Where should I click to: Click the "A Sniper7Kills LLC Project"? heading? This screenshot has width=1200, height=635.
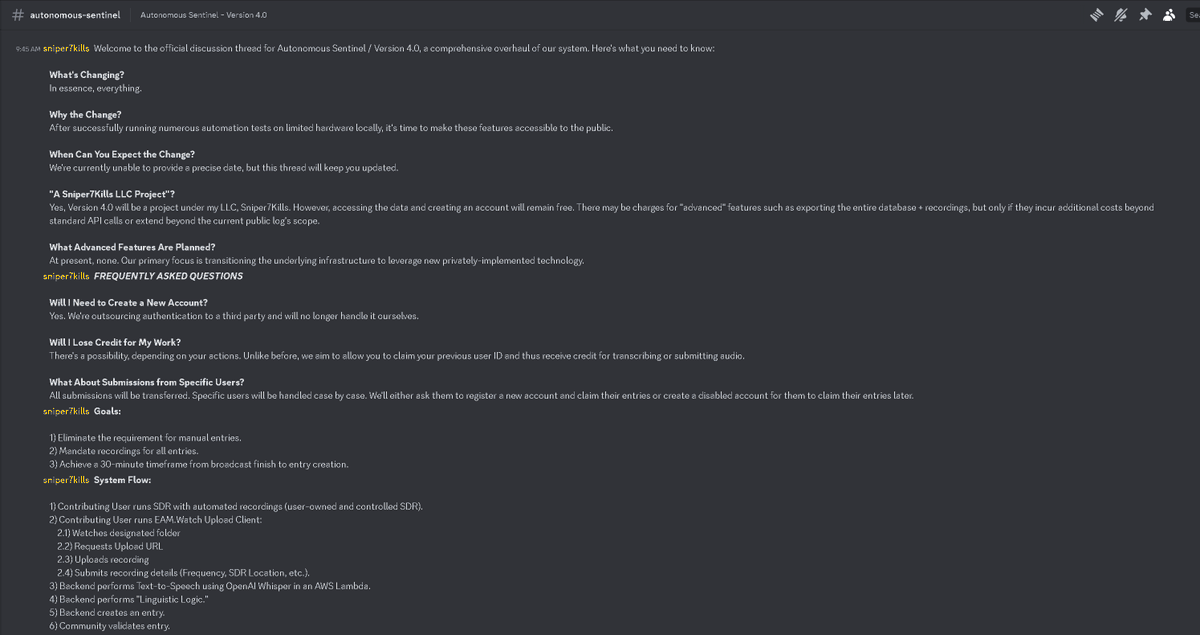pyautogui.click(x=112, y=194)
